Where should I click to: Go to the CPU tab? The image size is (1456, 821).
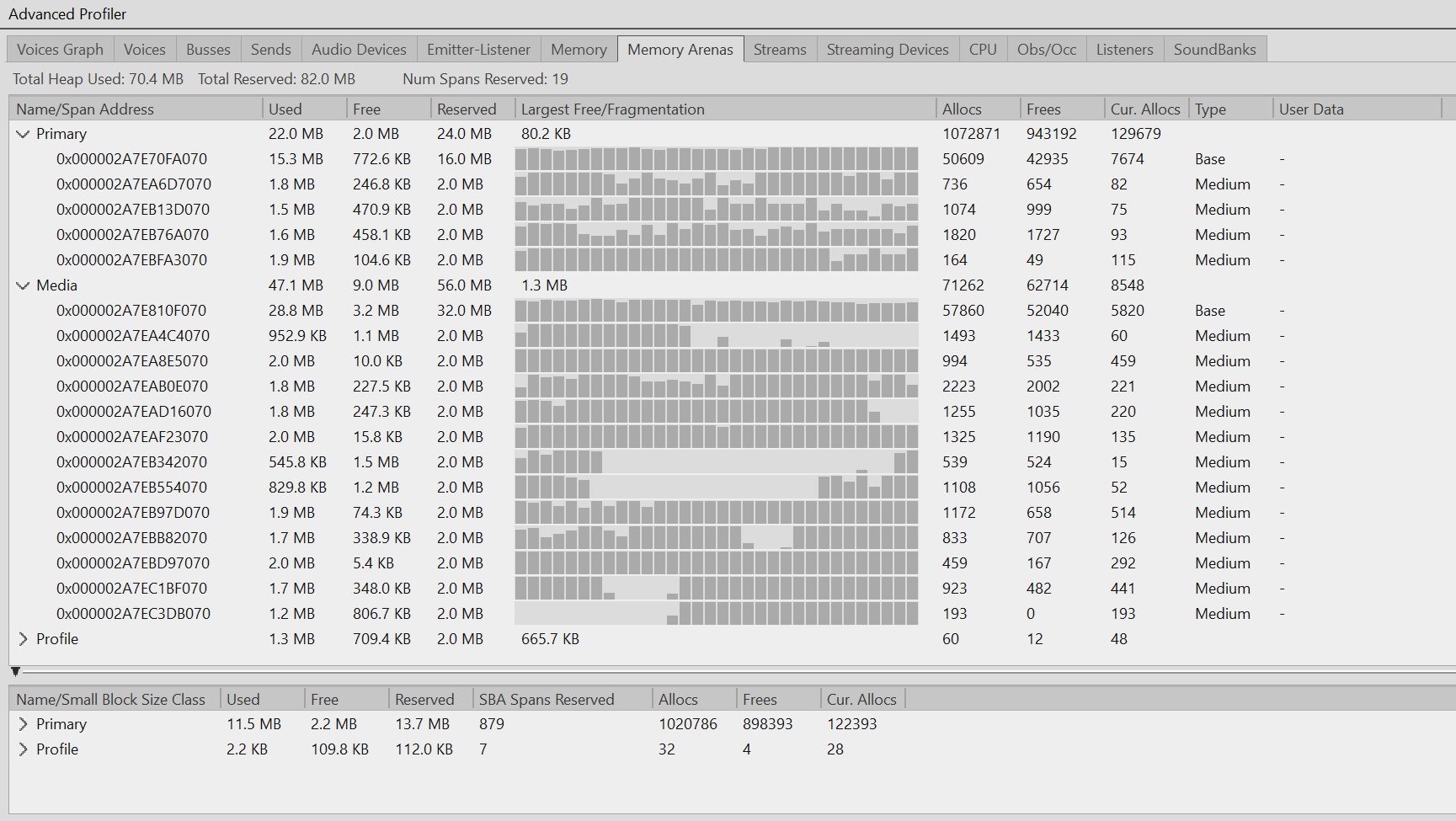click(982, 50)
